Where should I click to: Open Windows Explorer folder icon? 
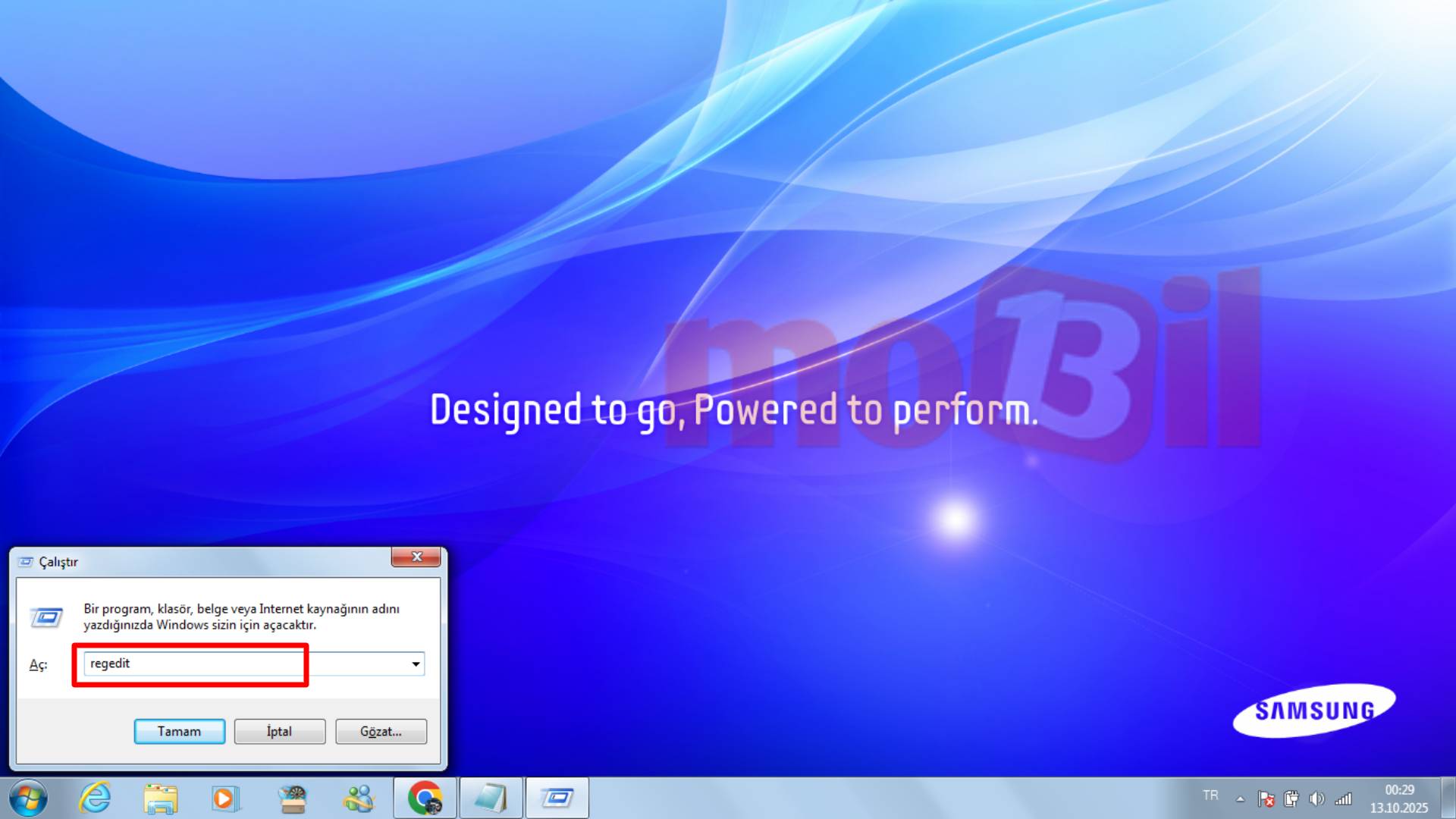point(160,798)
